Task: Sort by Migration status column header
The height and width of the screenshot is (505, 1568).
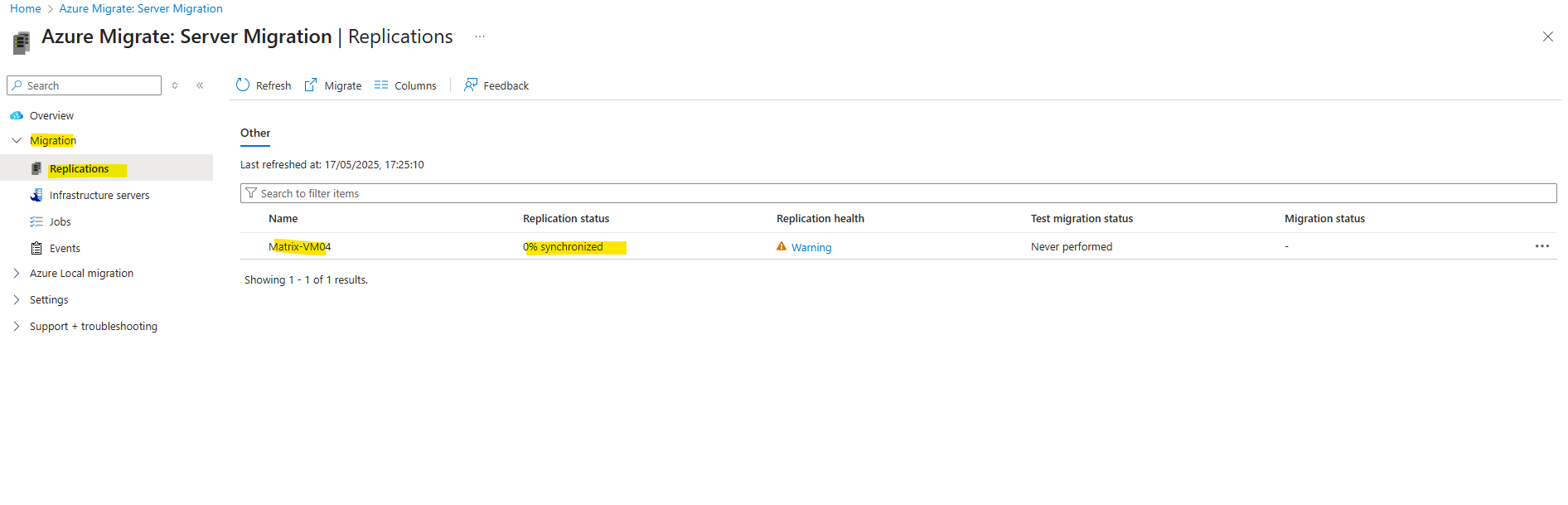Action: coord(1324,219)
